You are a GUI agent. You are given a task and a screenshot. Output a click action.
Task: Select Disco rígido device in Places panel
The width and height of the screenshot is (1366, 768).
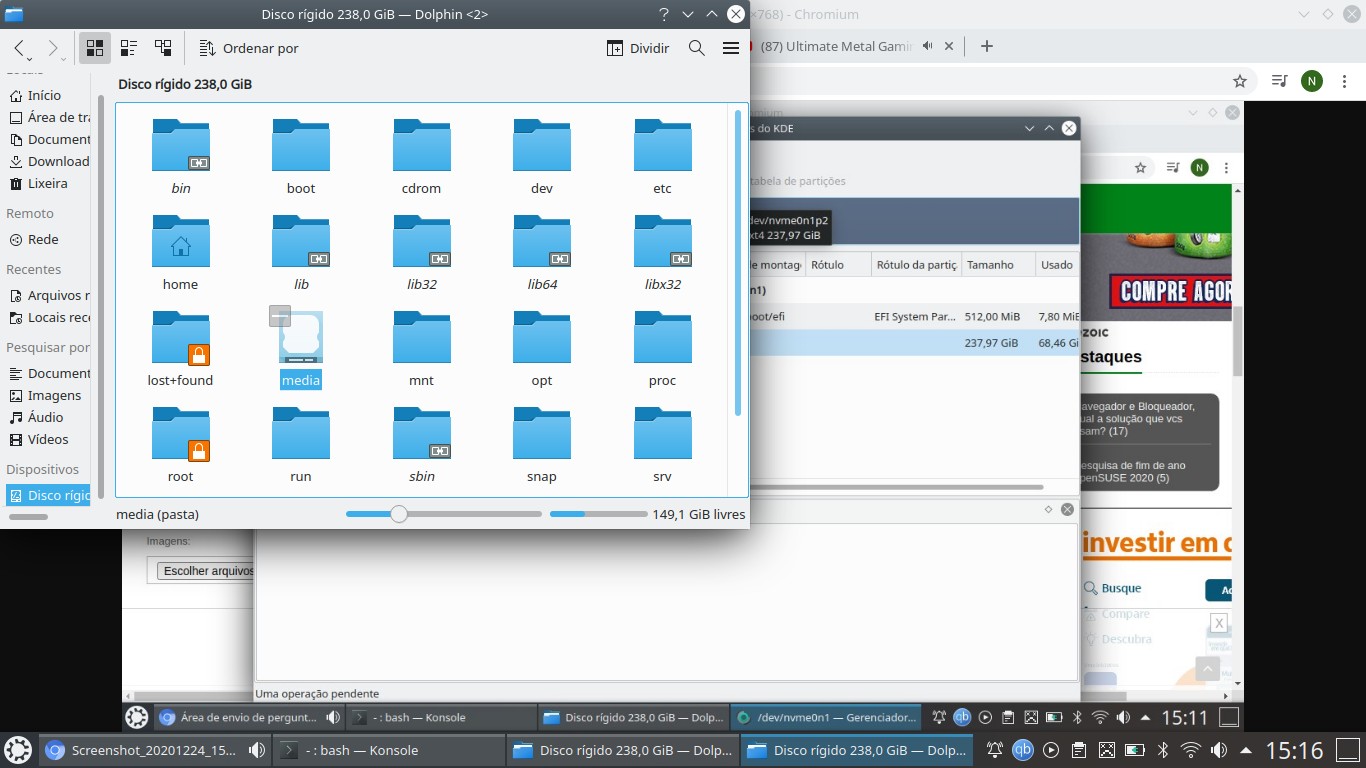[47, 495]
